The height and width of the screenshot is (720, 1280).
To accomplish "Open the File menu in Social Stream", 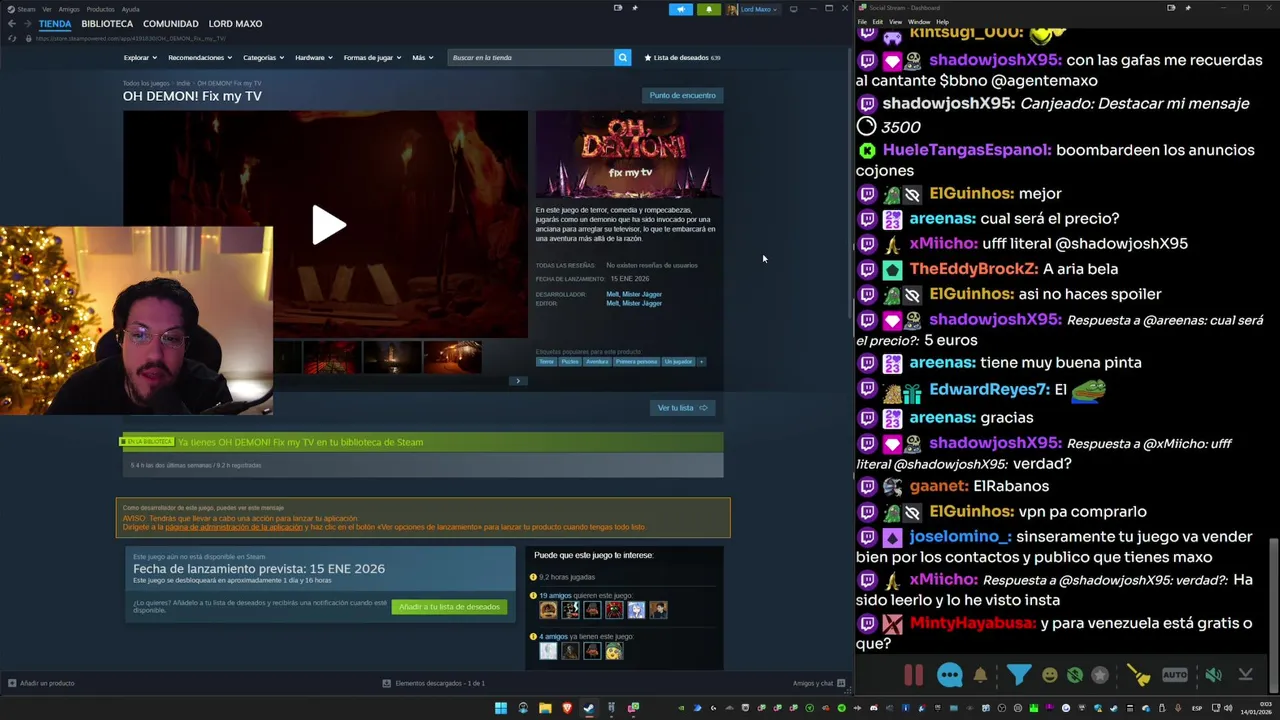I will (862, 21).
